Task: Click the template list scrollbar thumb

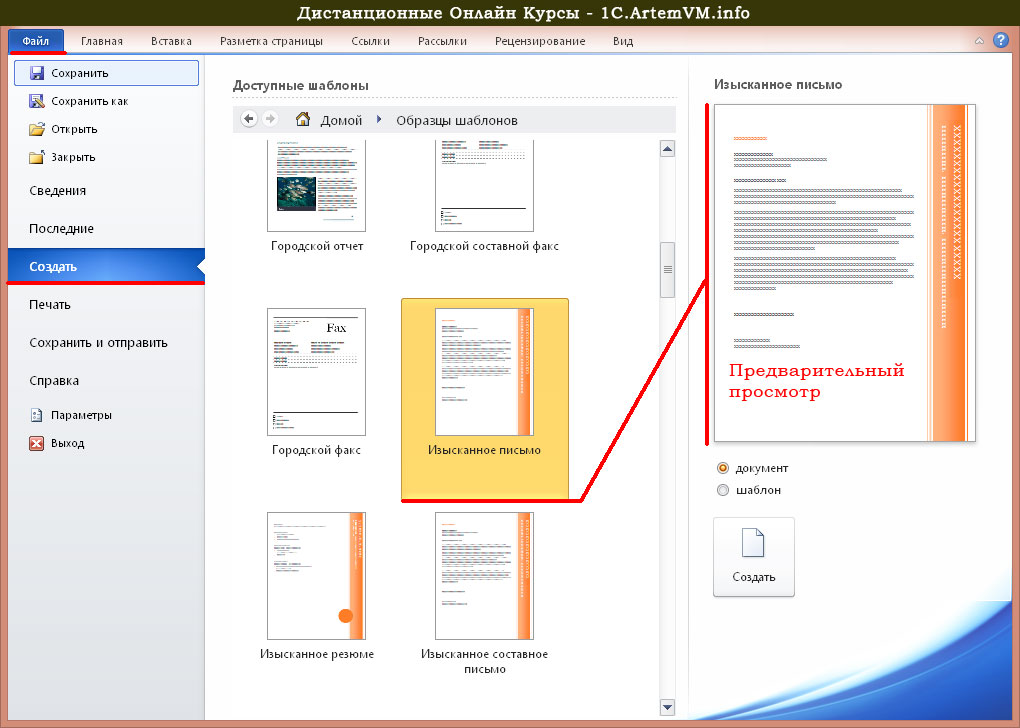Action: [x=667, y=269]
